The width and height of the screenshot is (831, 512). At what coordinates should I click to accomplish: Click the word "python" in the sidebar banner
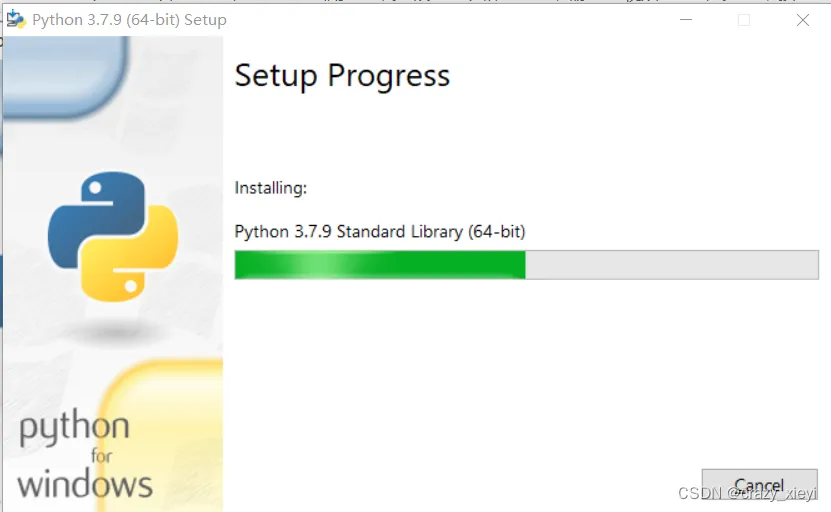pyautogui.click(x=75, y=430)
